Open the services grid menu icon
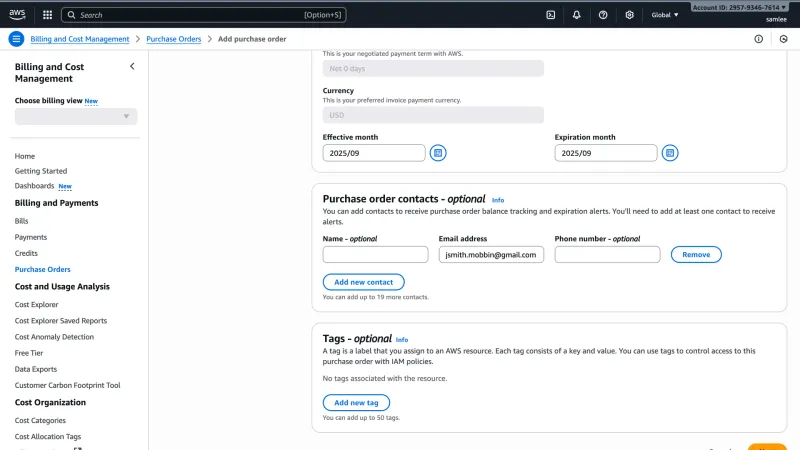 pyautogui.click(x=47, y=15)
